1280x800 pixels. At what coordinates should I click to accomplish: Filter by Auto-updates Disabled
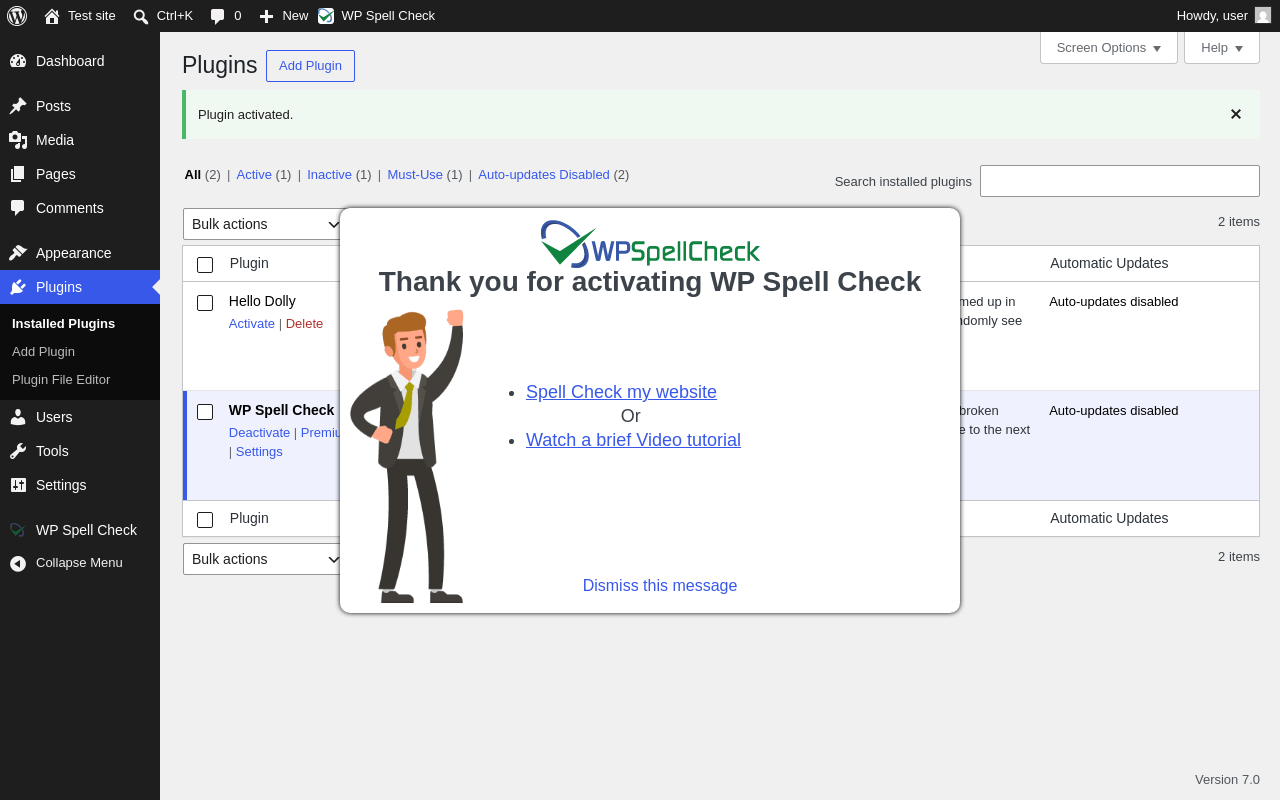pos(544,174)
